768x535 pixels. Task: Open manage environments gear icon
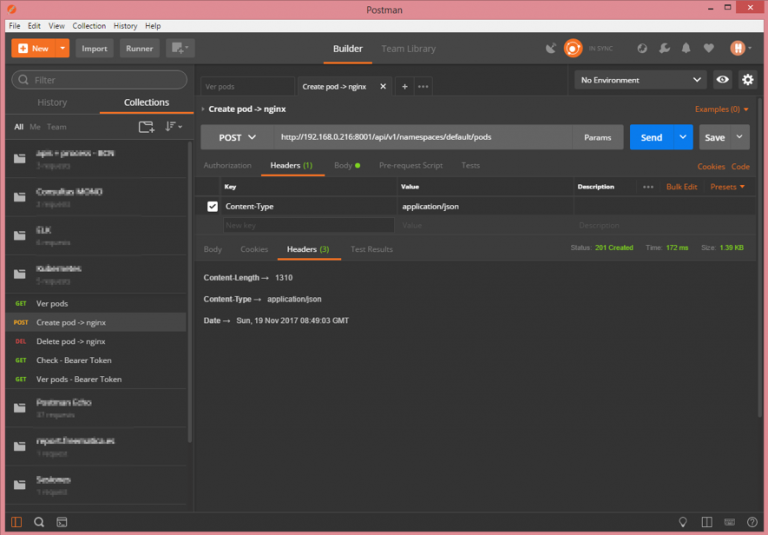click(747, 80)
